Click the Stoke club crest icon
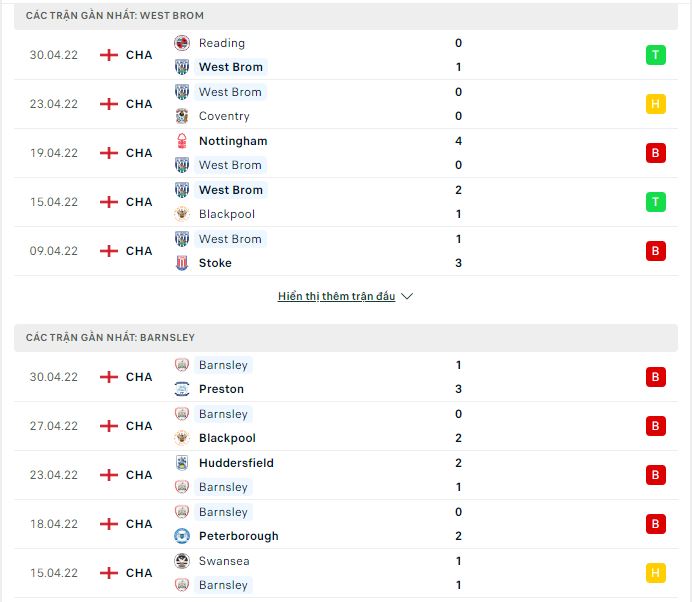Viewport: 692px width, 602px height. click(182, 263)
